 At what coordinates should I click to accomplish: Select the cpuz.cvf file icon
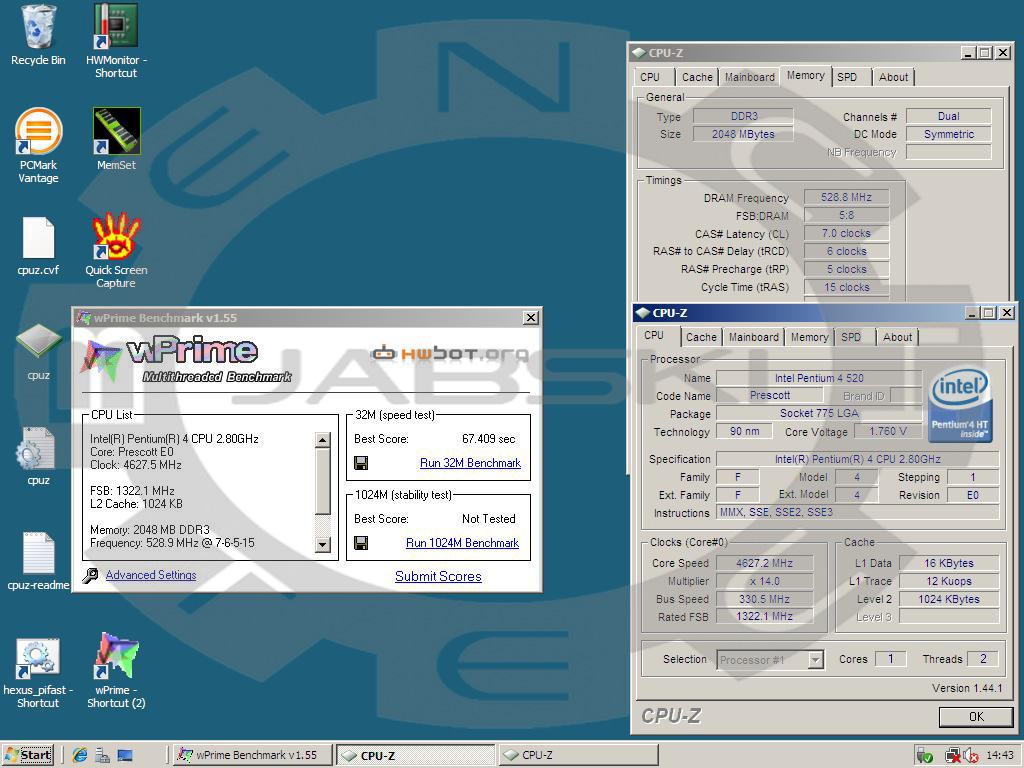point(39,238)
